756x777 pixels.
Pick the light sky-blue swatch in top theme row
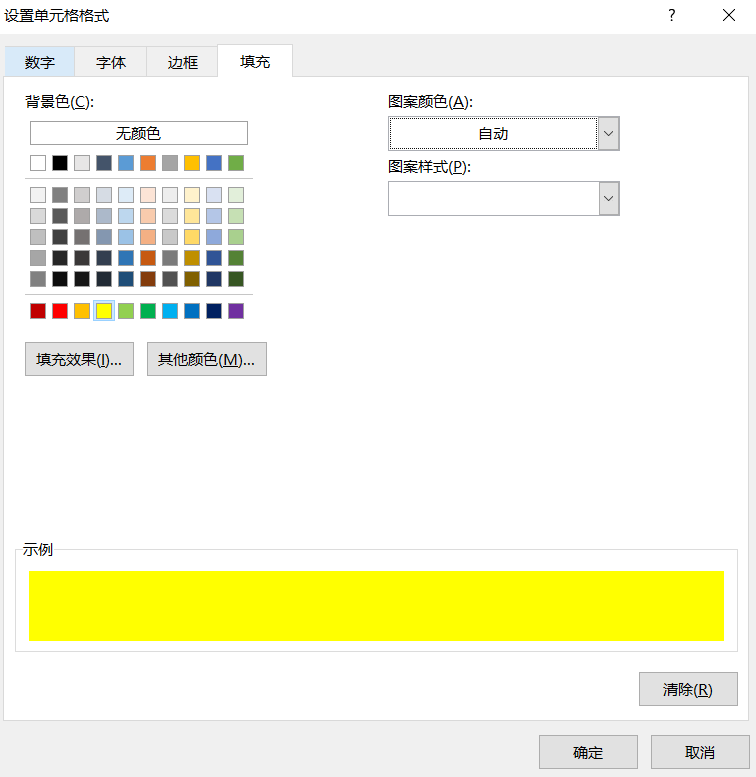(x=126, y=163)
